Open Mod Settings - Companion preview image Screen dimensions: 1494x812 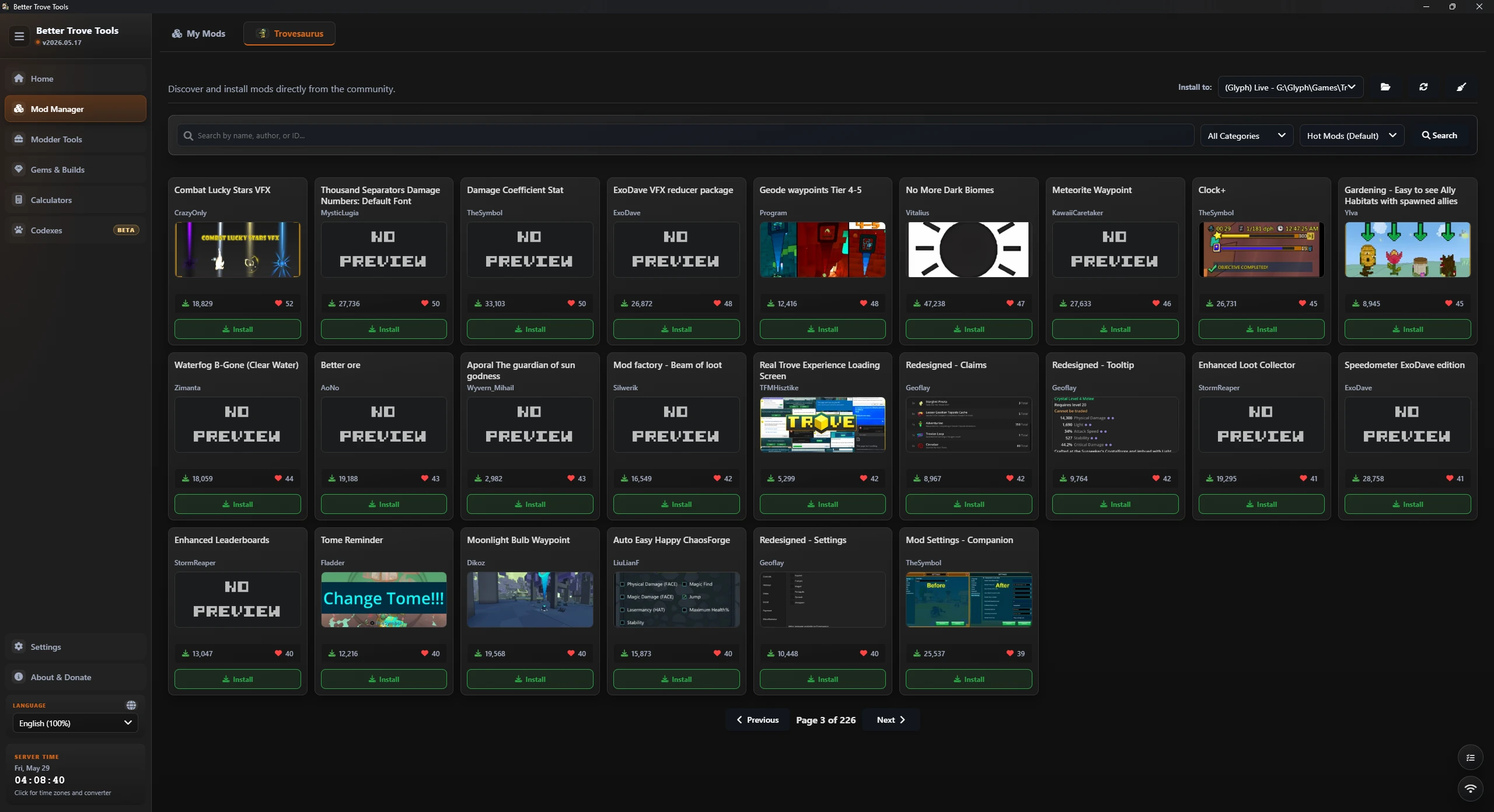point(969,599)
